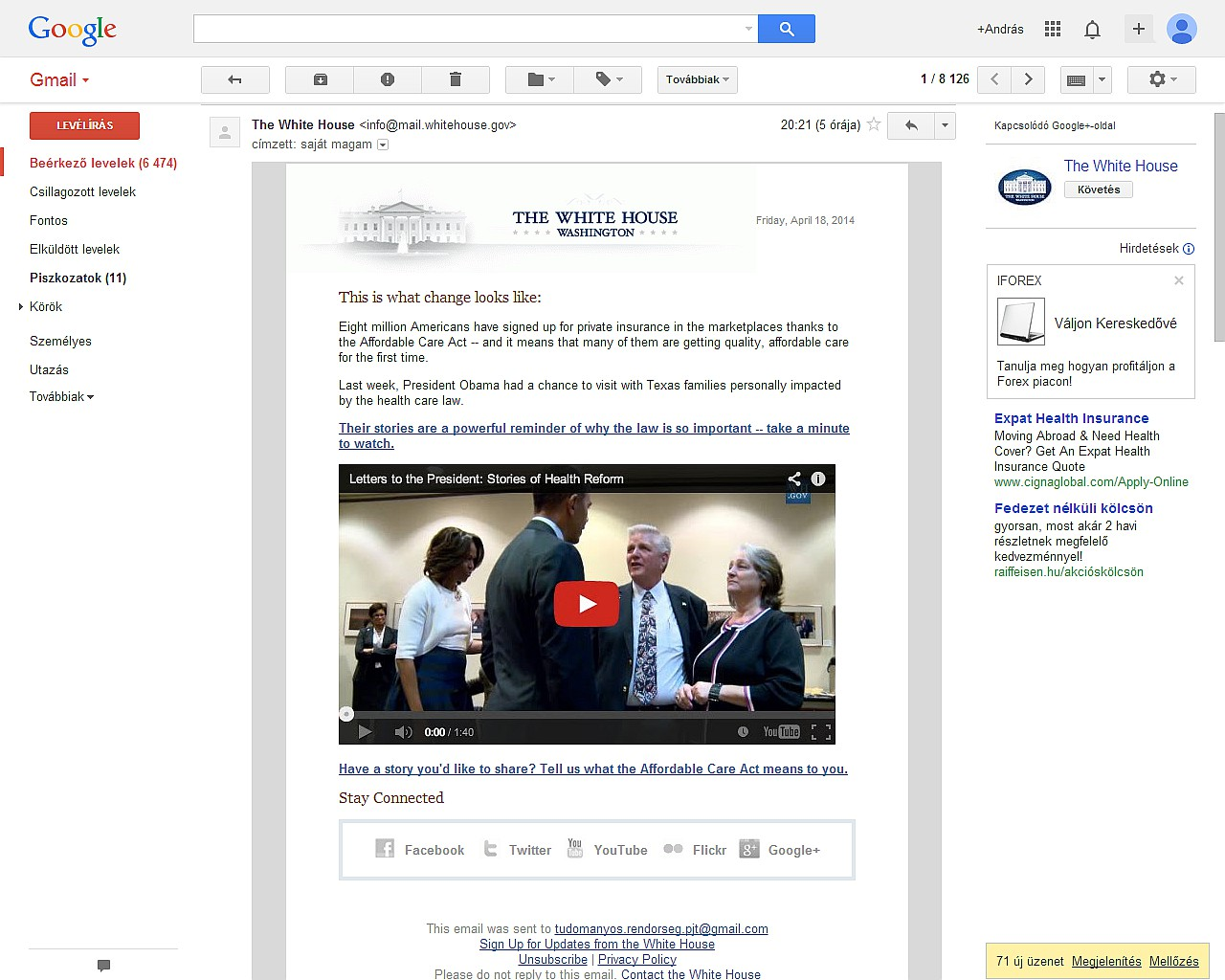
Task: Go back to inbox arrow button
Action: [x=234, y=79]
